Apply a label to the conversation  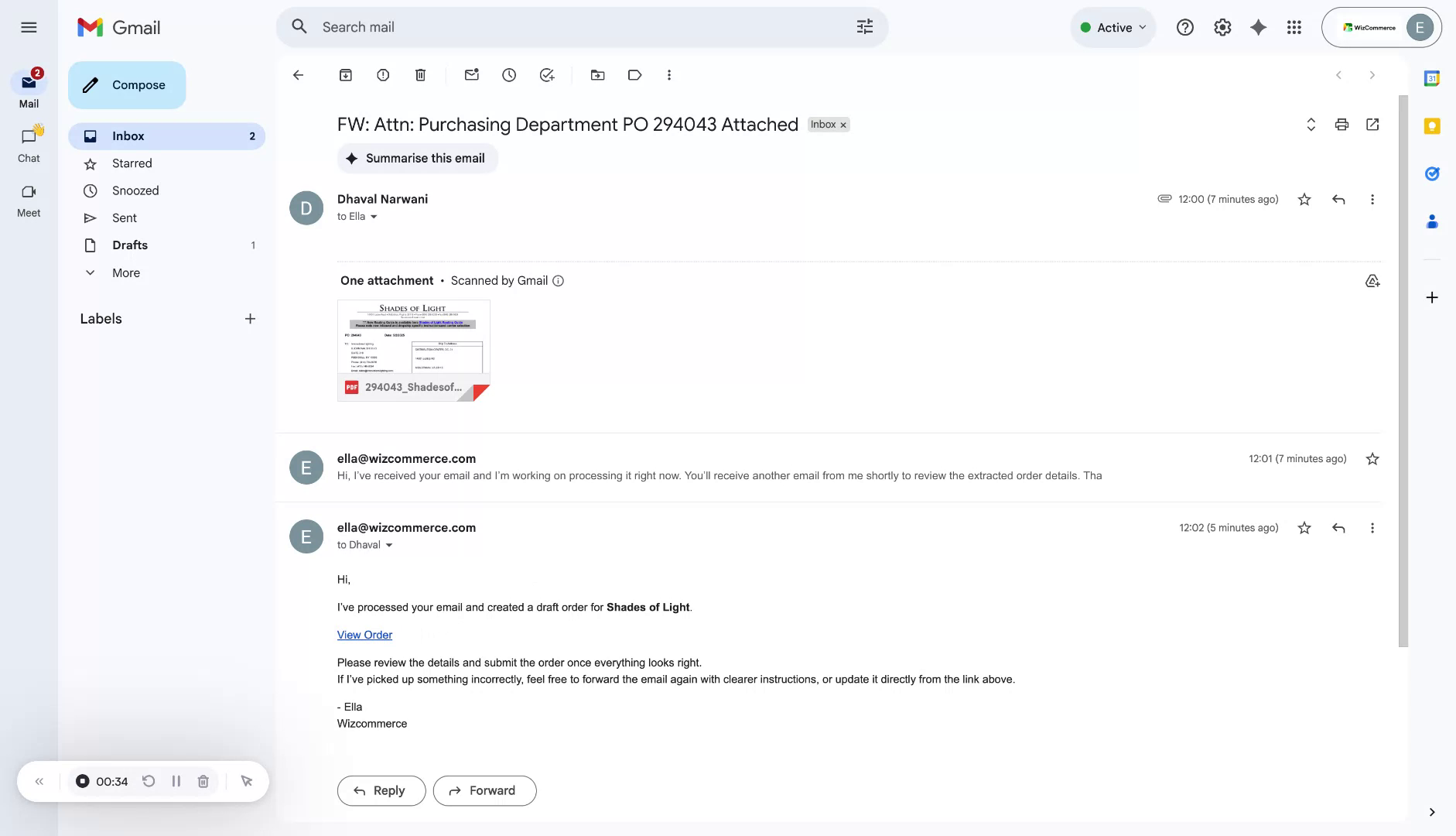(634, 74)
